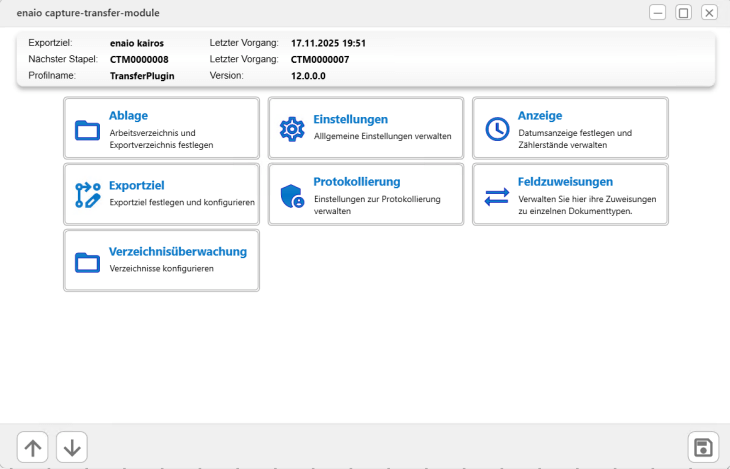
Task: Click the text 'Verwalten Sie hier ihre Zuweisungen'
Action: [x=587, y=199]
